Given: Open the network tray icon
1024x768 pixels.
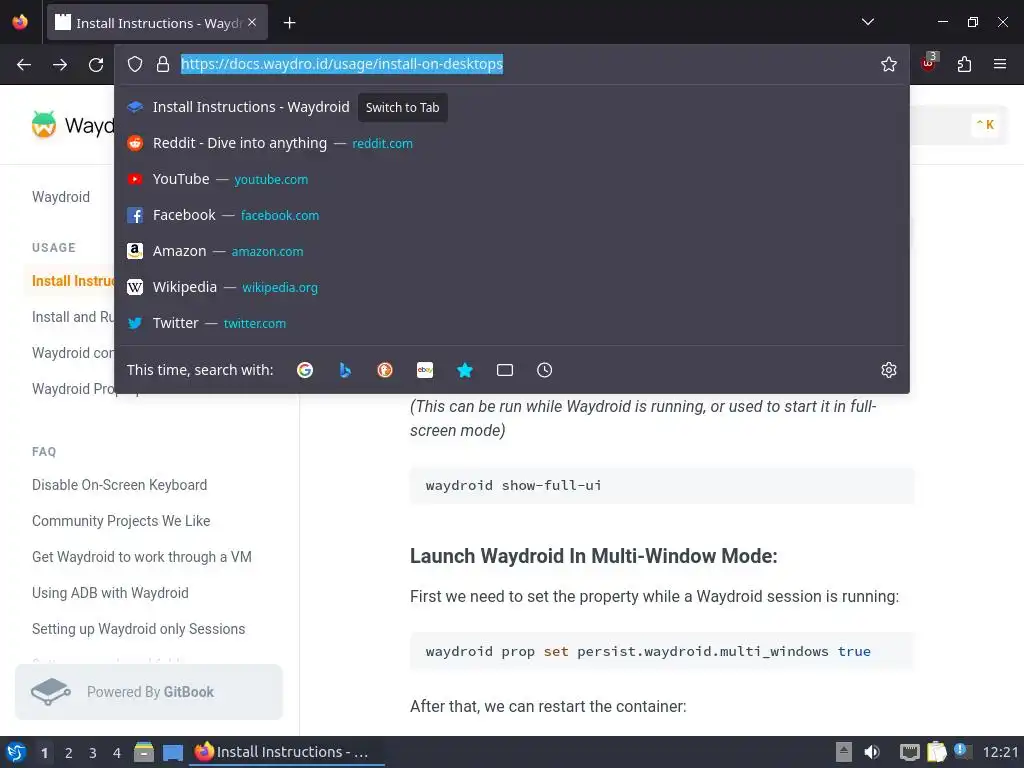Looking at the screenshot, I should click(909, 752).
